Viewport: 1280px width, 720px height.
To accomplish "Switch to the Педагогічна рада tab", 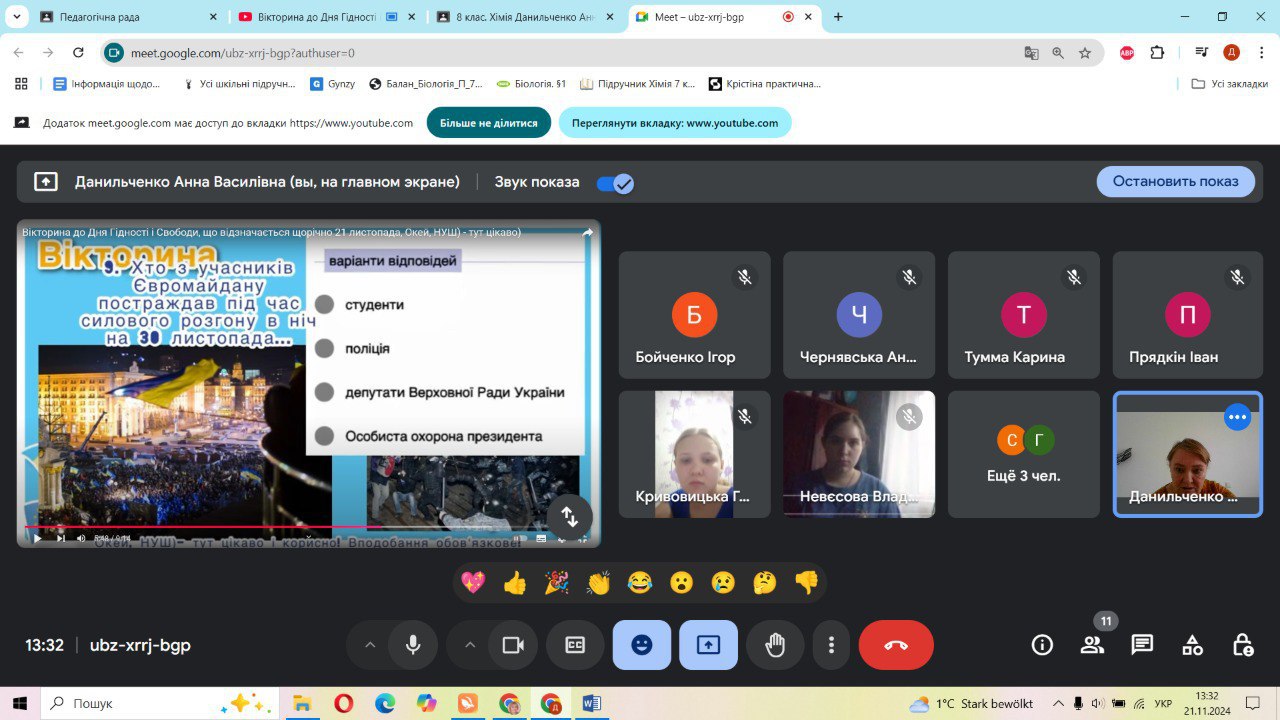I will click(x=128, y=17).
